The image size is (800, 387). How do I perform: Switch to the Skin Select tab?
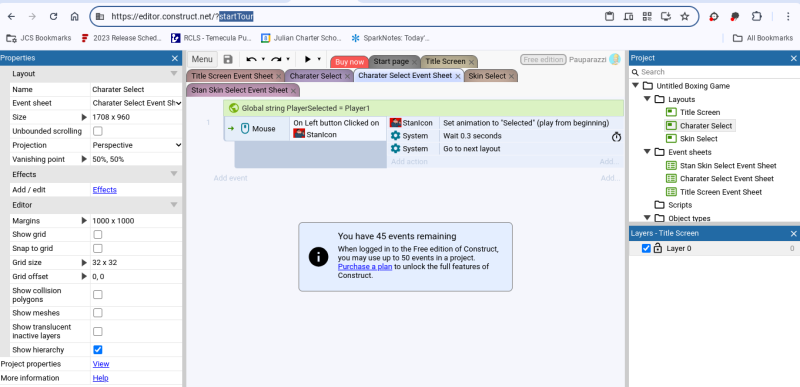pos(487,76)
